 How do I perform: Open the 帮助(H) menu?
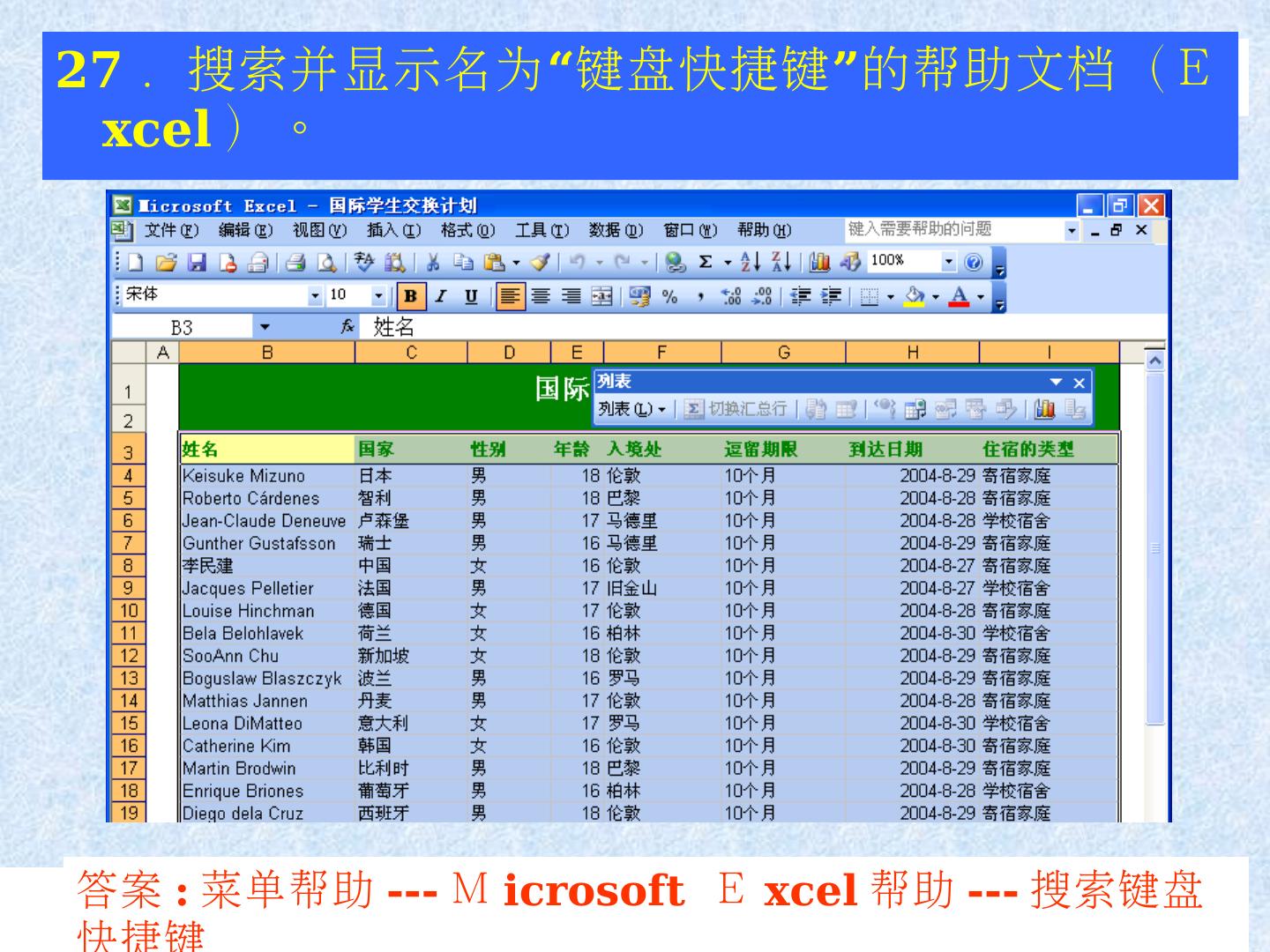tap(764, 231)
